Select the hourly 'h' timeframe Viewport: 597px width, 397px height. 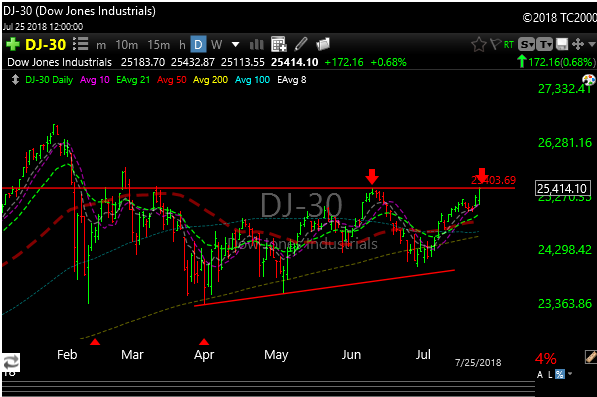[x=182, y=45]
